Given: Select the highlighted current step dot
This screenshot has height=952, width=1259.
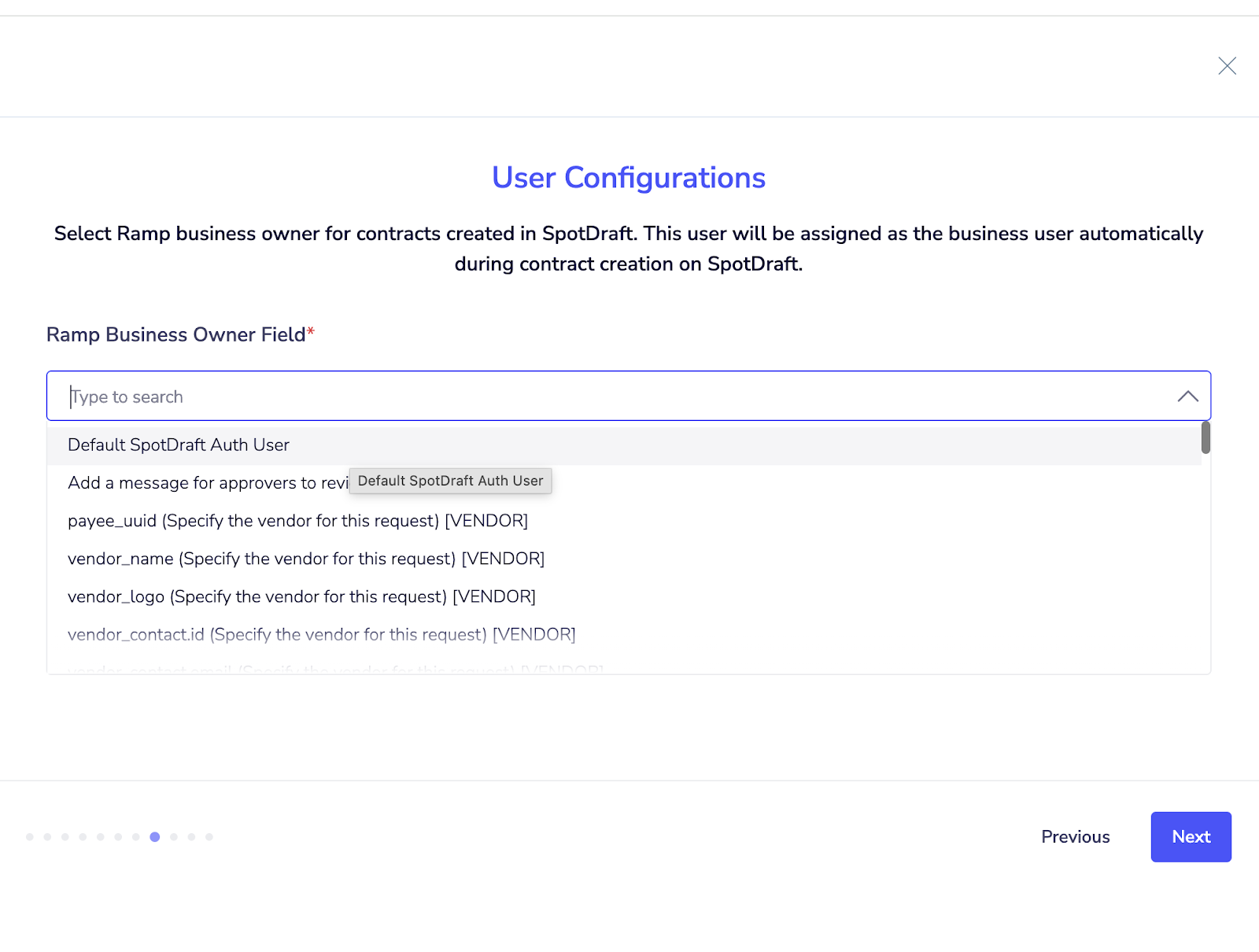Looking at the screenshot, I should (x=155, y=837).
